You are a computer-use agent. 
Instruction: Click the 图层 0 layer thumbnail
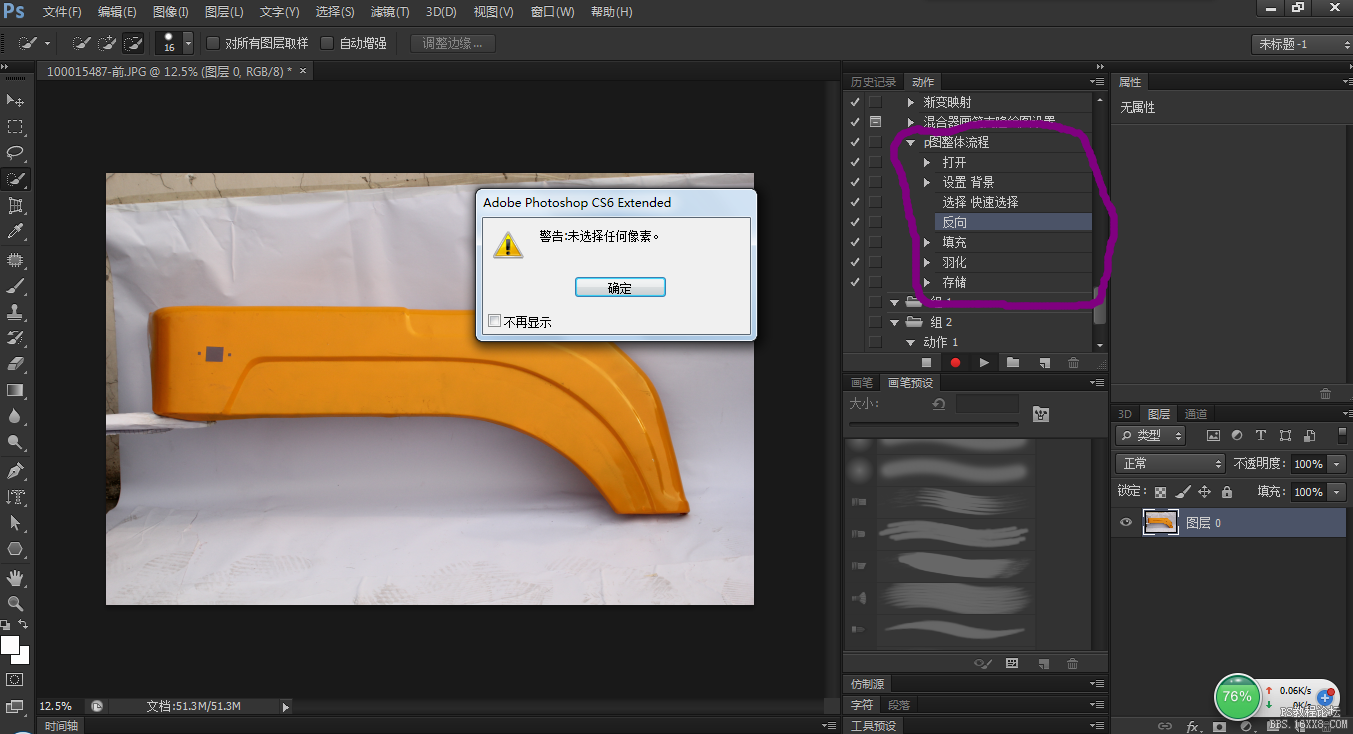[1160, 522]
